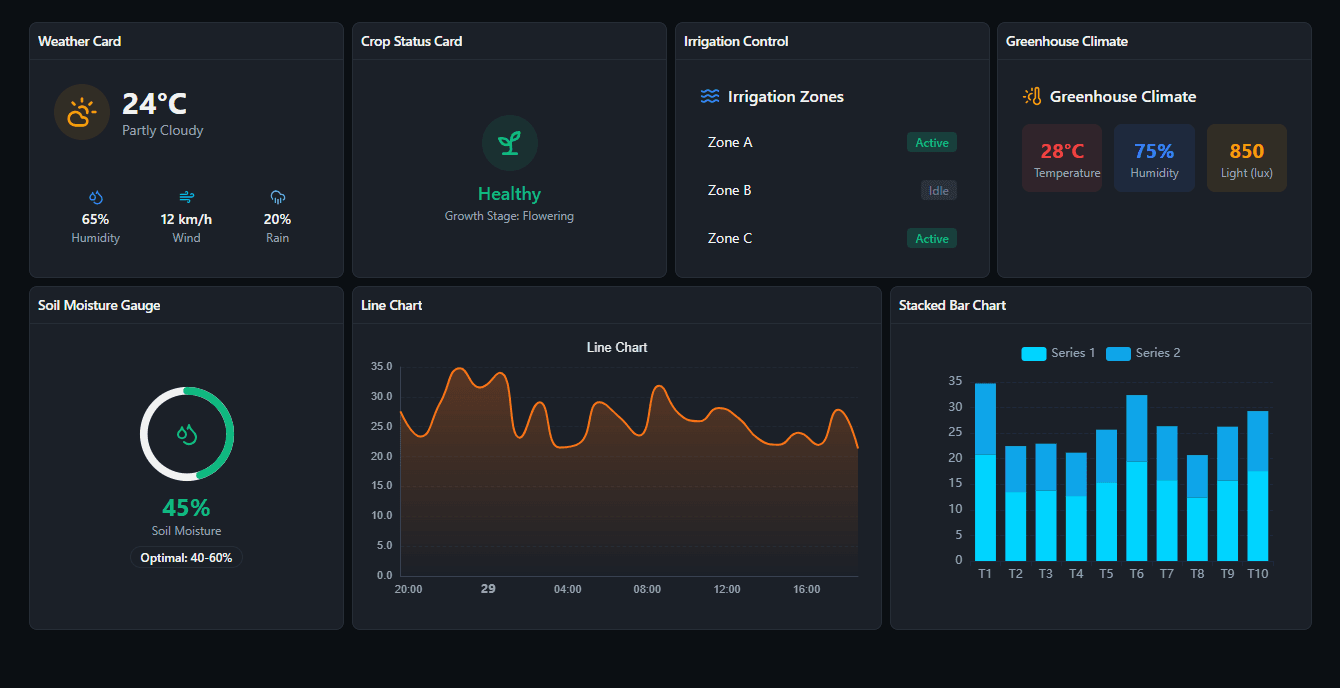Select the rain cloud icon

[x=277, y=196]
